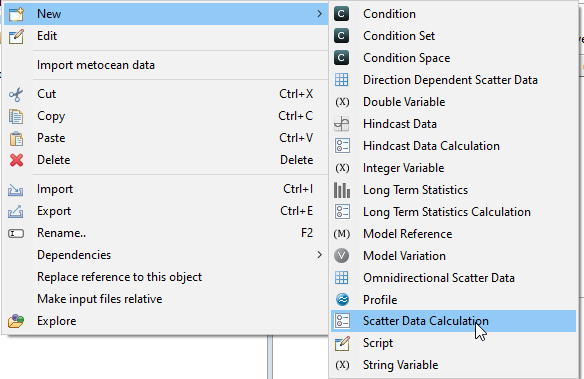The height and width of the screenshot is (379, 584).
Task: Click the Model Variation V icon
Action: 342,256
